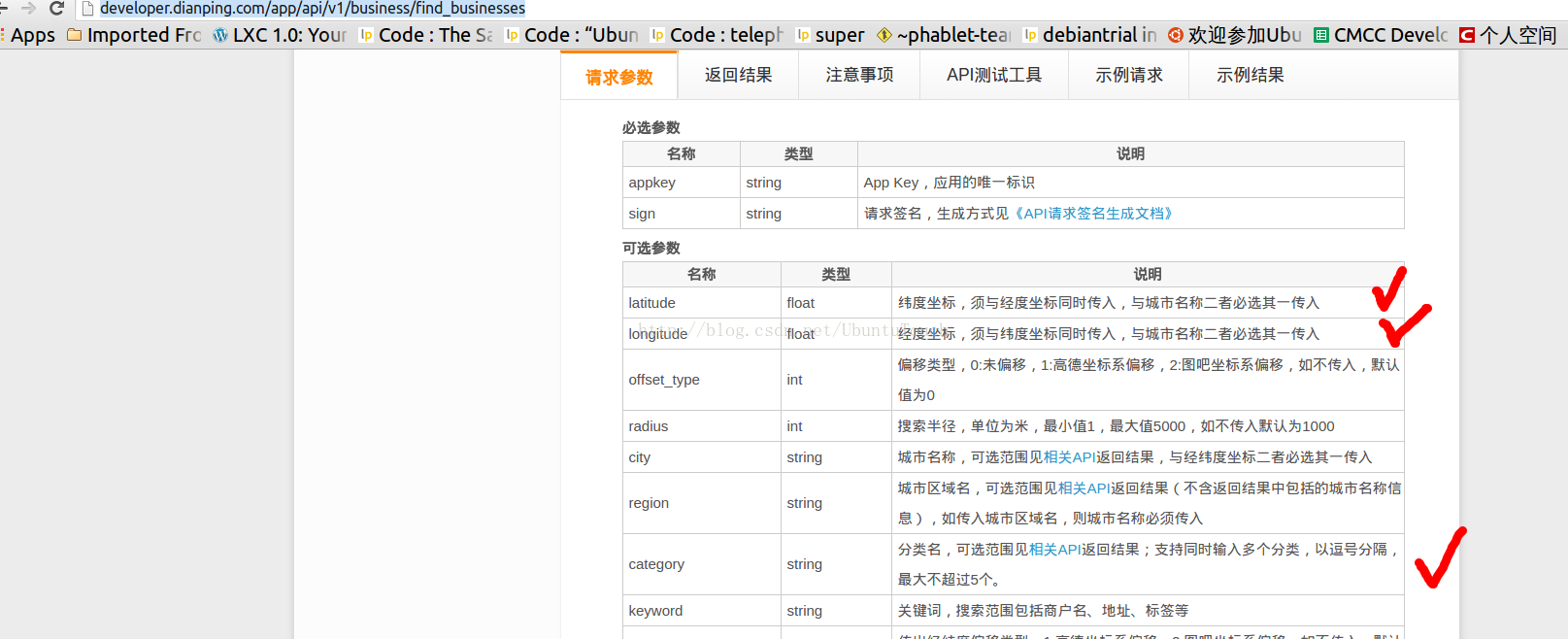The width and height of the screenshot is (1568, 639).
Task: Click the 可选参数 section heading
Action: pos(651,249)
